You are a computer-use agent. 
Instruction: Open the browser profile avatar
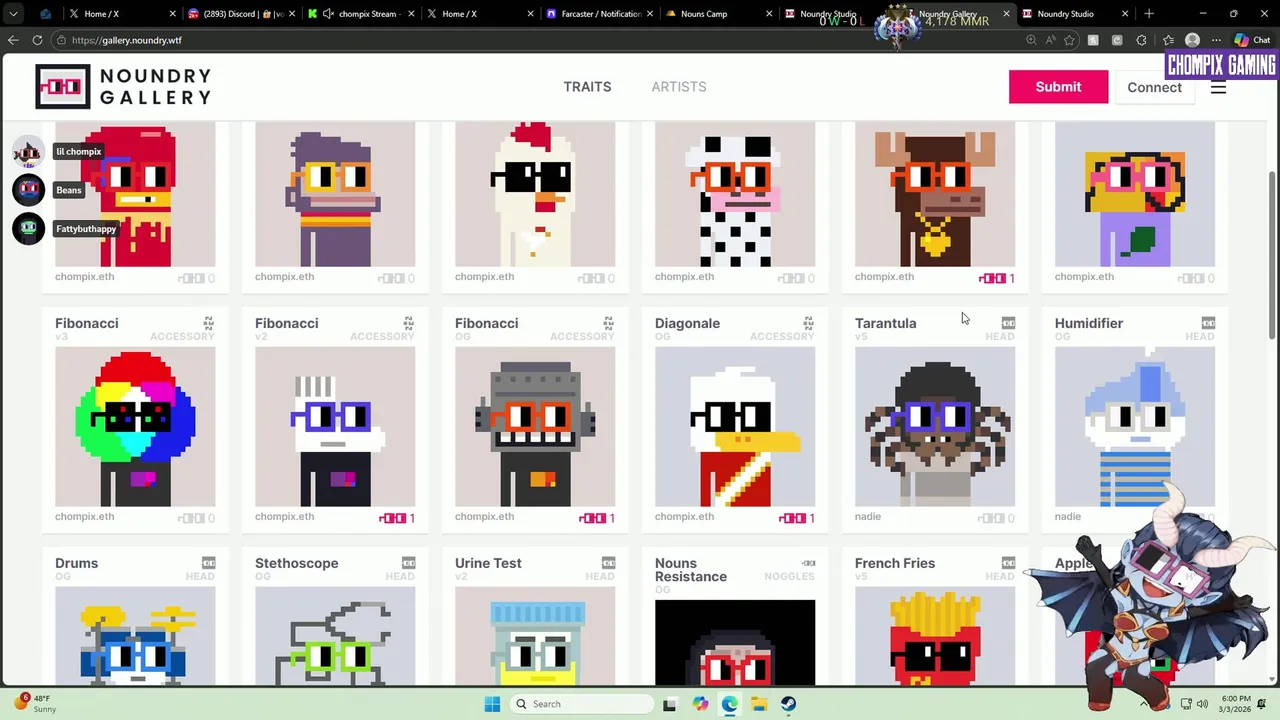[x=1192, y=40]
